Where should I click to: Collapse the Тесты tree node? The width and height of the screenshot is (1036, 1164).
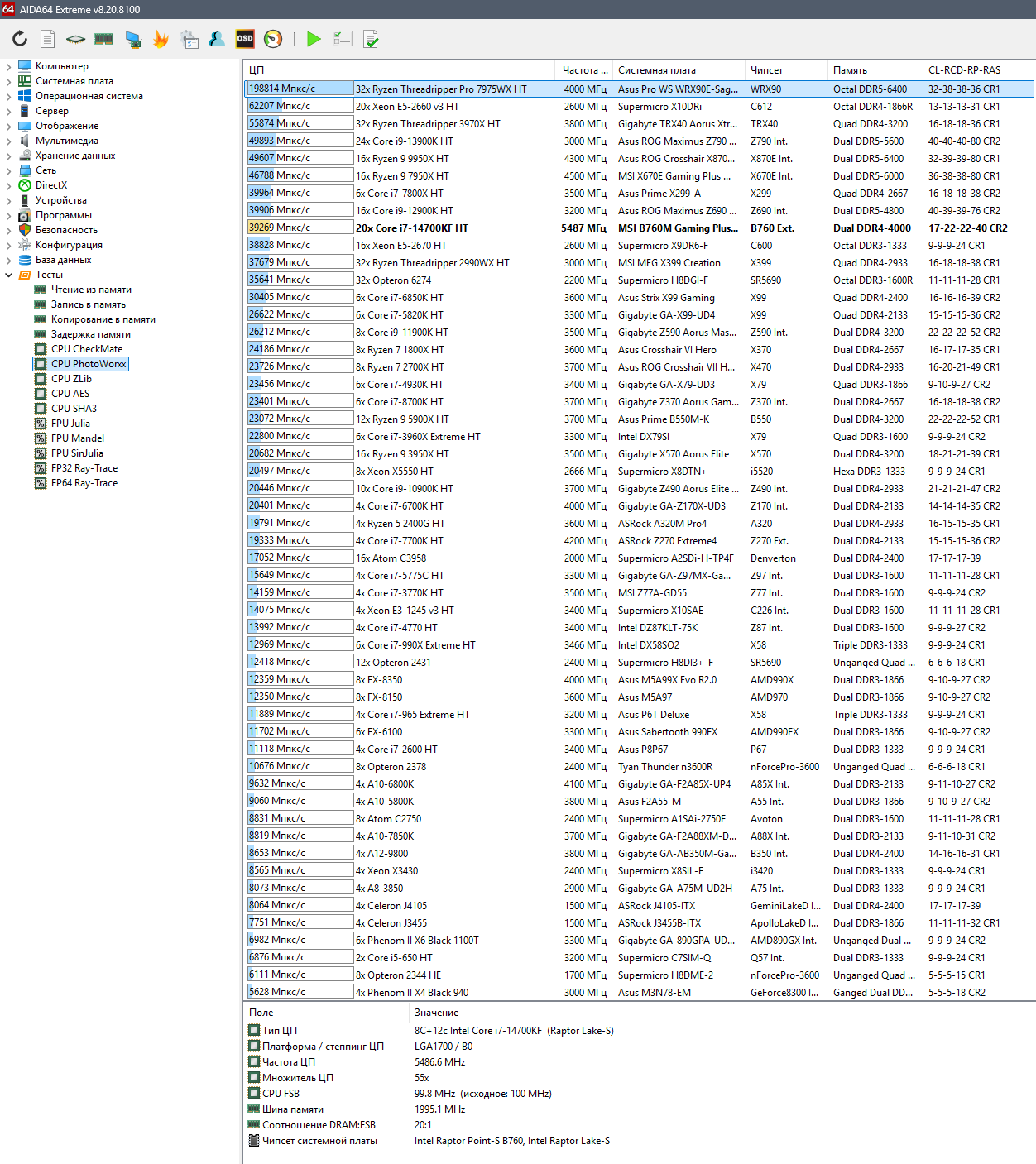pyautogui.click(x=8, y=275)
